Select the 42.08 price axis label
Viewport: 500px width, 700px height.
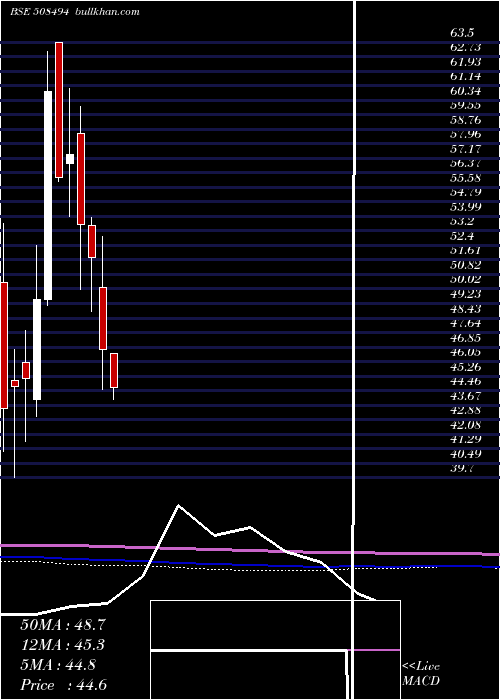click(x=466, y=425)
